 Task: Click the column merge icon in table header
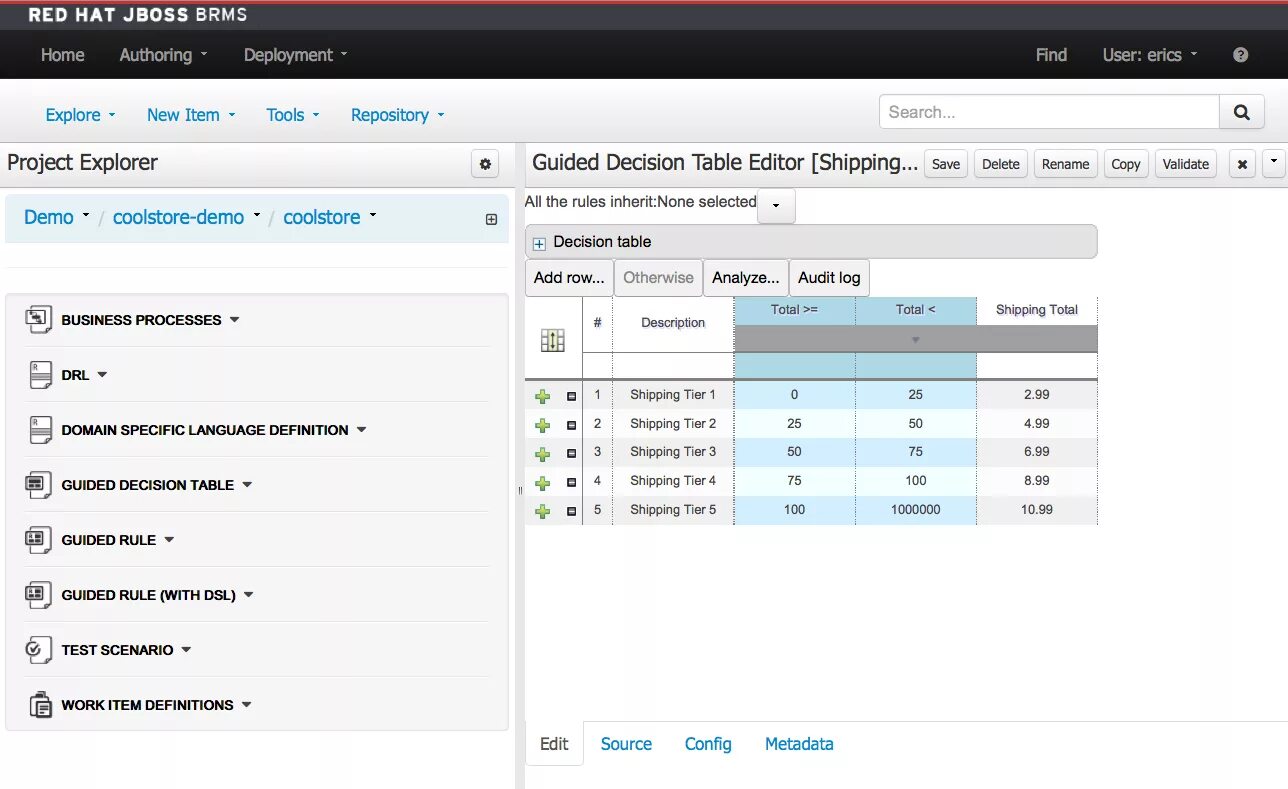(x=553, y=340)
